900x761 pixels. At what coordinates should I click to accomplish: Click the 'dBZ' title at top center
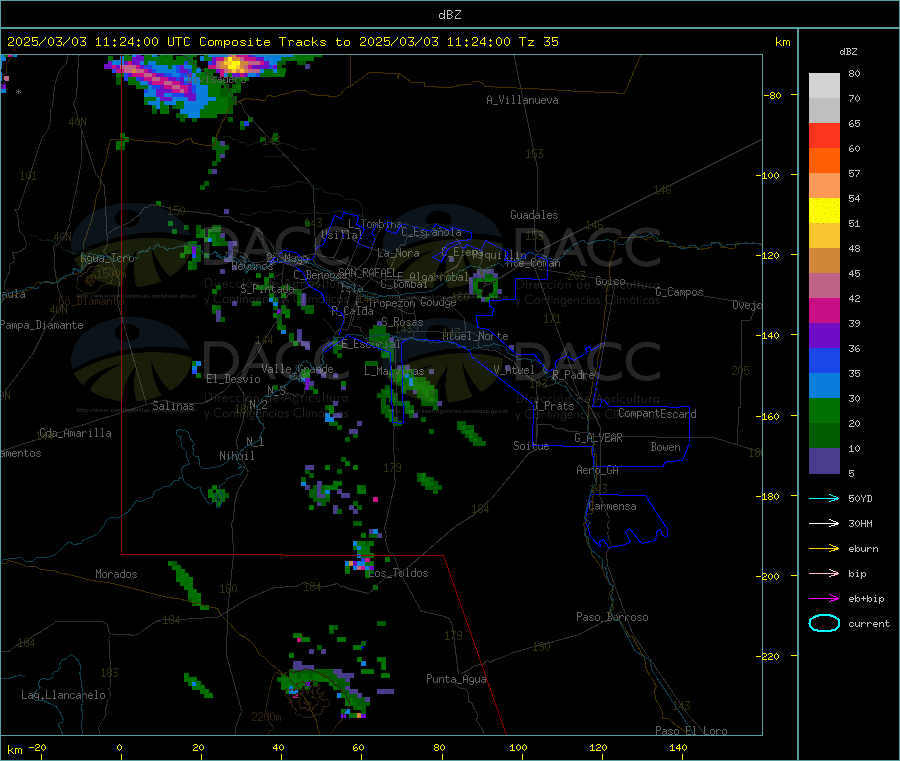click(x=449, y=15)
